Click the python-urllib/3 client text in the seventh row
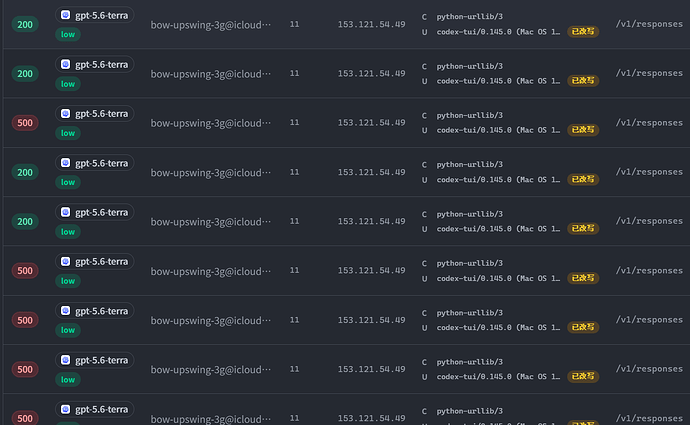 470,312
